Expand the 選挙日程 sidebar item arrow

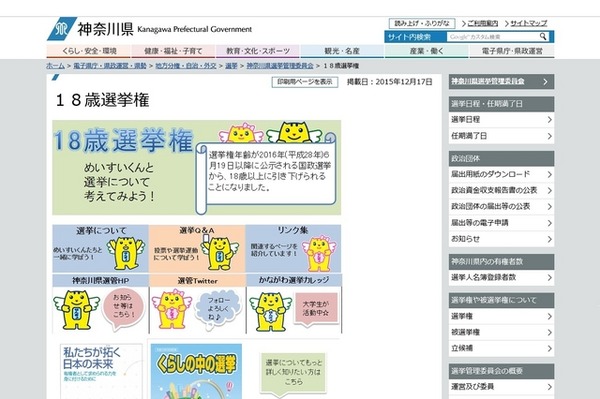[x=549, y=120]
